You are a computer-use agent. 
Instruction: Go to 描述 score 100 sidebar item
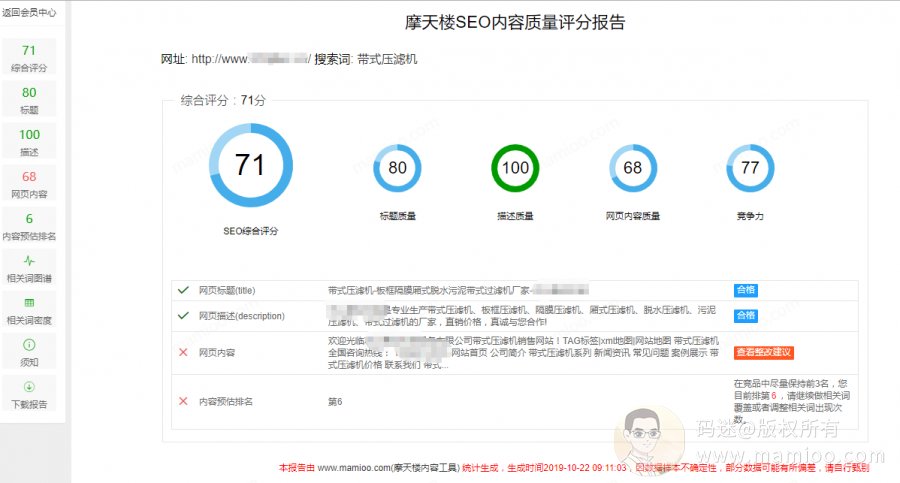(x=29, y=142)
